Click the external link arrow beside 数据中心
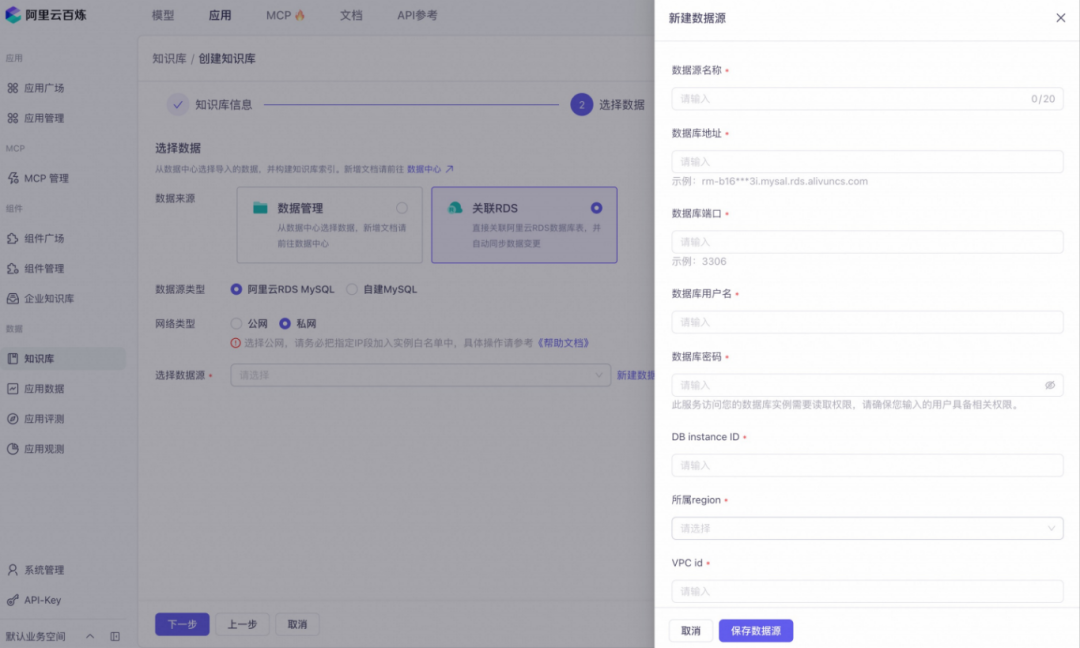This screenshot has width=1080, height=648. (x=449, y=169)
